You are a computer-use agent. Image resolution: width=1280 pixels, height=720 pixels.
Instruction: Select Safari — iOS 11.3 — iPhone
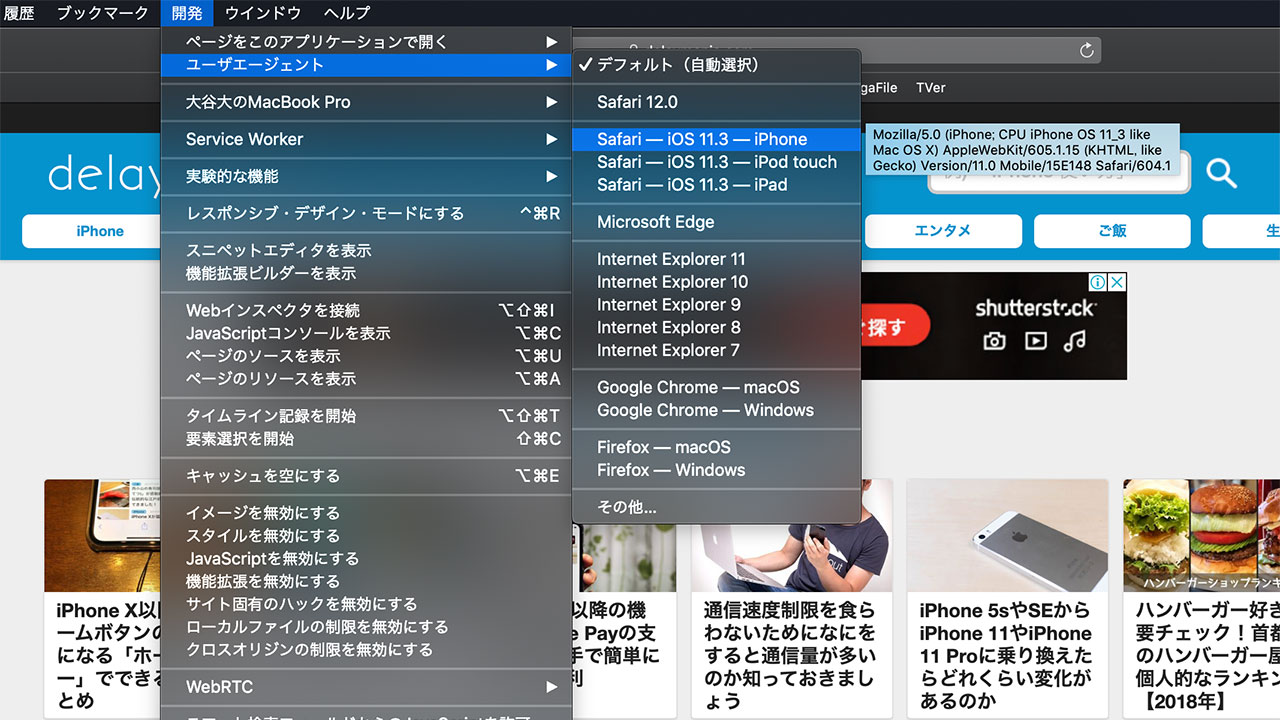point(716,139)
